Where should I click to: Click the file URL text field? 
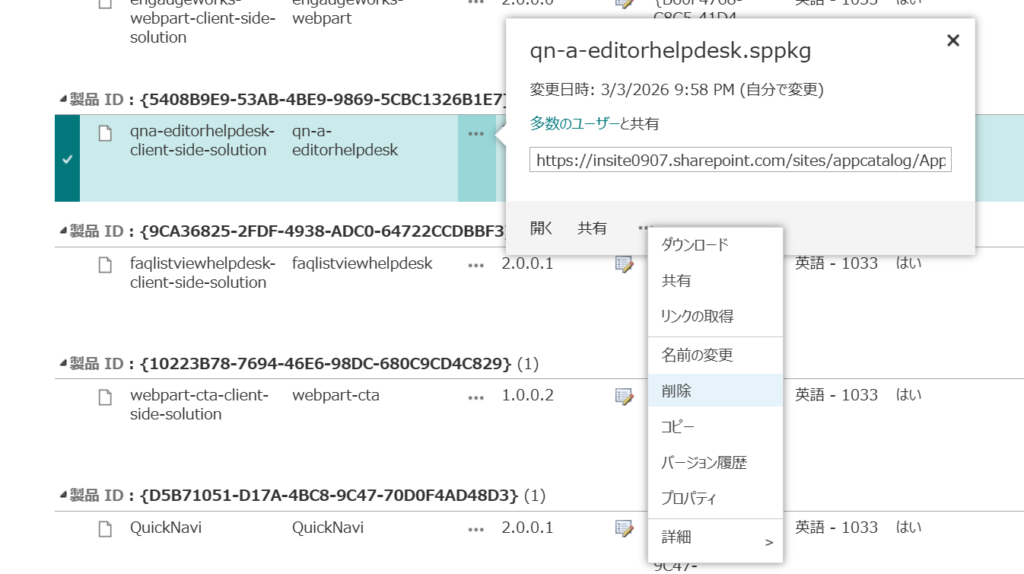point(740,160)
